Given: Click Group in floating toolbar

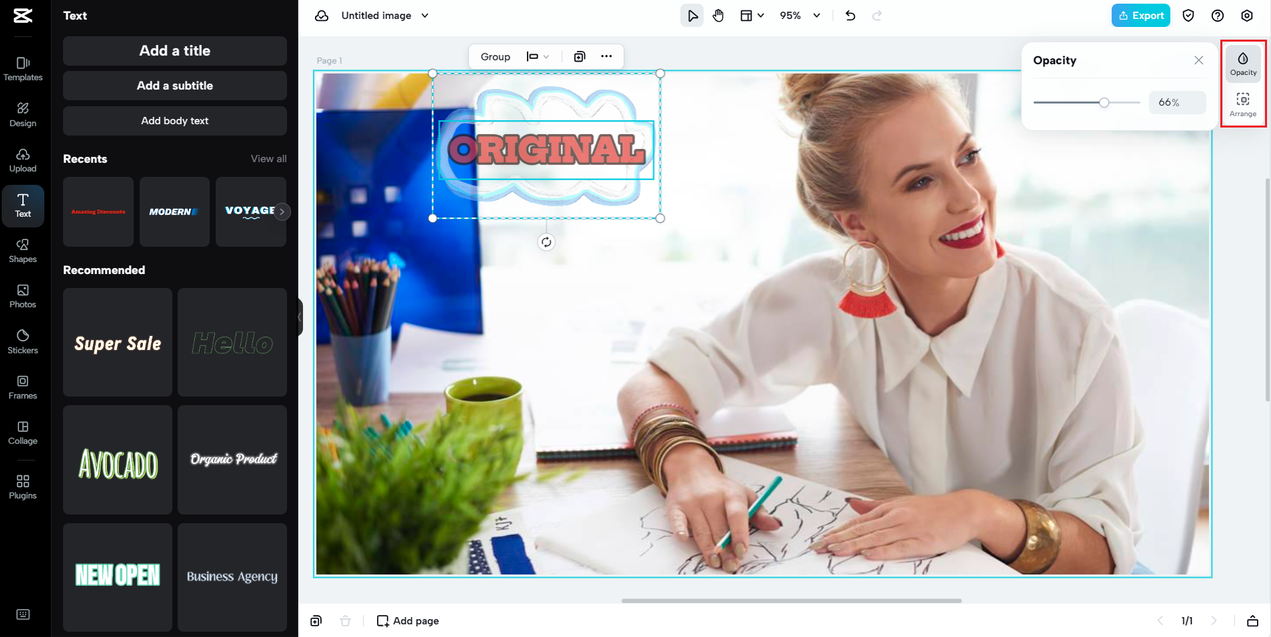Looking at the screenshot, I should [x=495, y=57].
